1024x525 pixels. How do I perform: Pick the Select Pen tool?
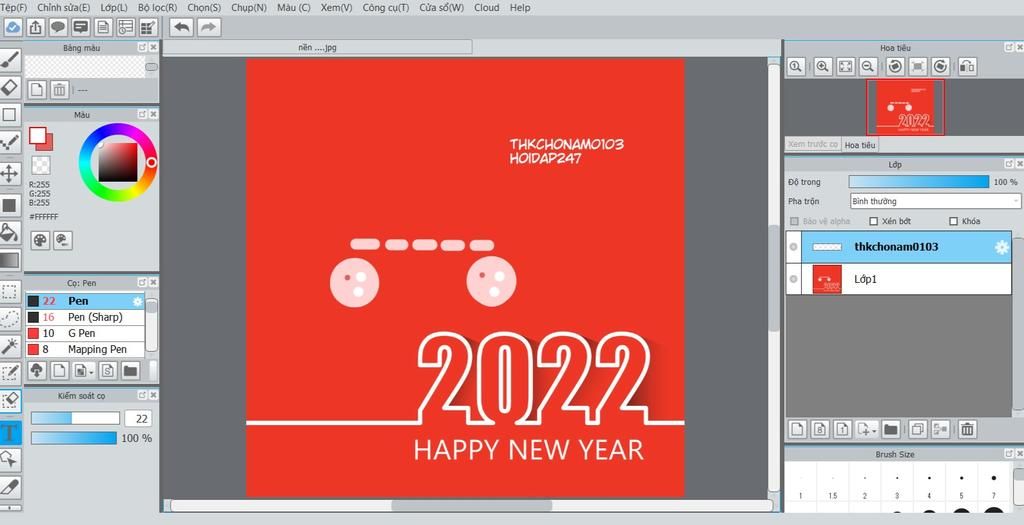pyautogui.click(x=9, y=374)
